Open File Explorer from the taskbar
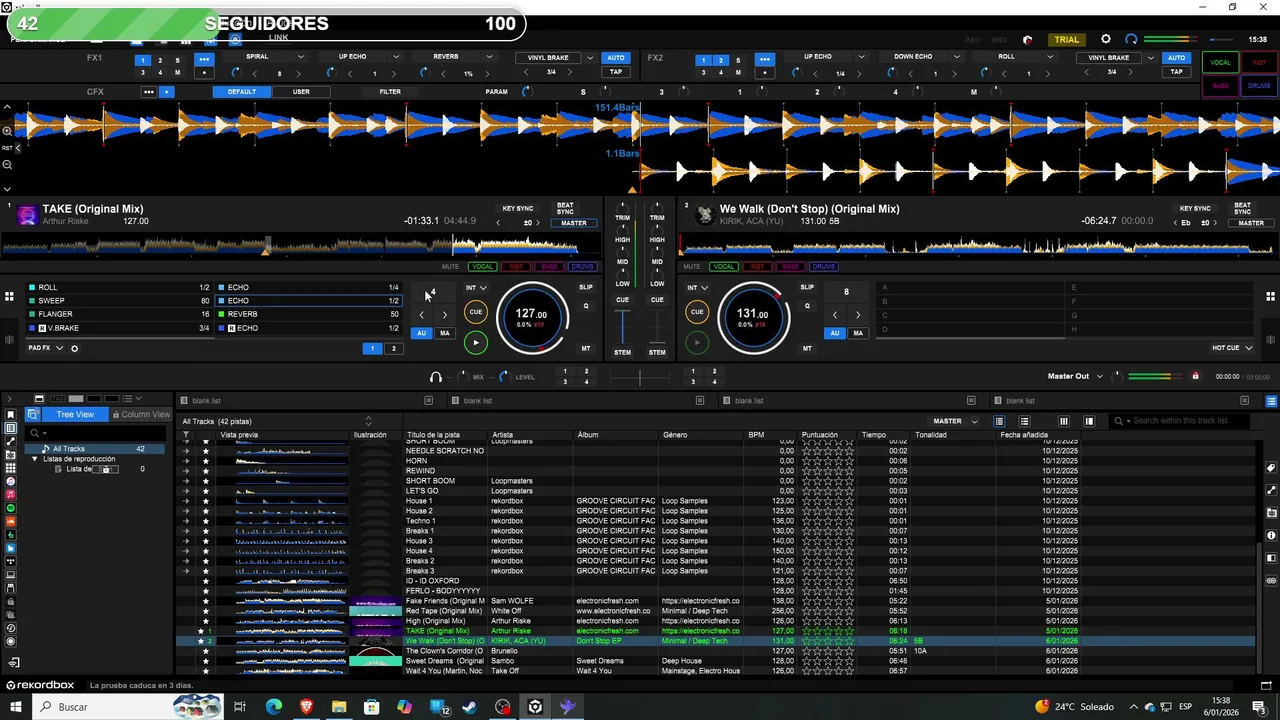This screenshot has width=1280, height=720. (x=339, y=707)
